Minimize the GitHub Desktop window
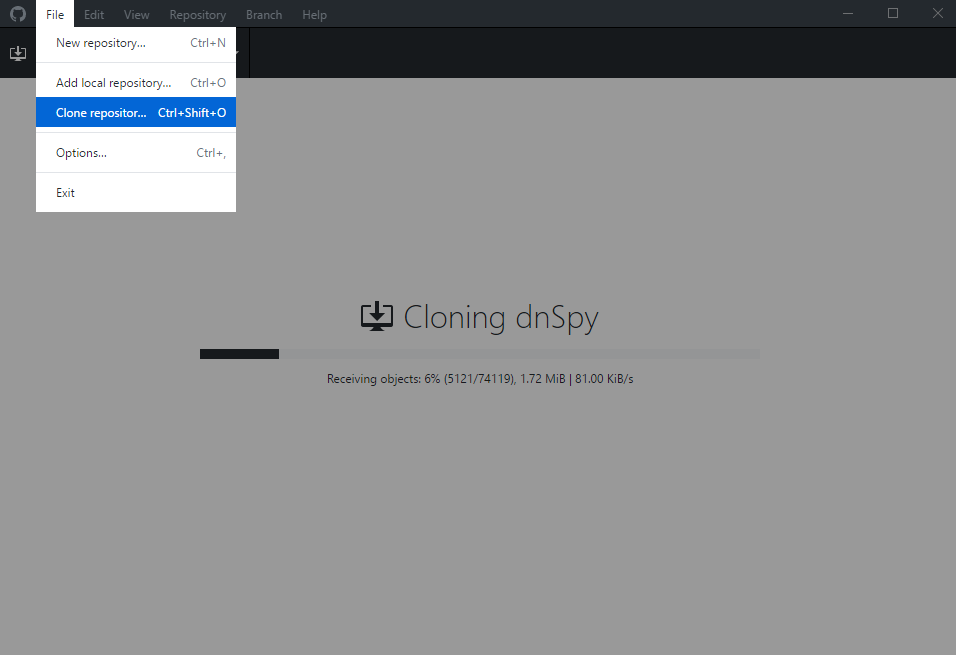This screenshot has width=956, height=655. click(847, 13)
